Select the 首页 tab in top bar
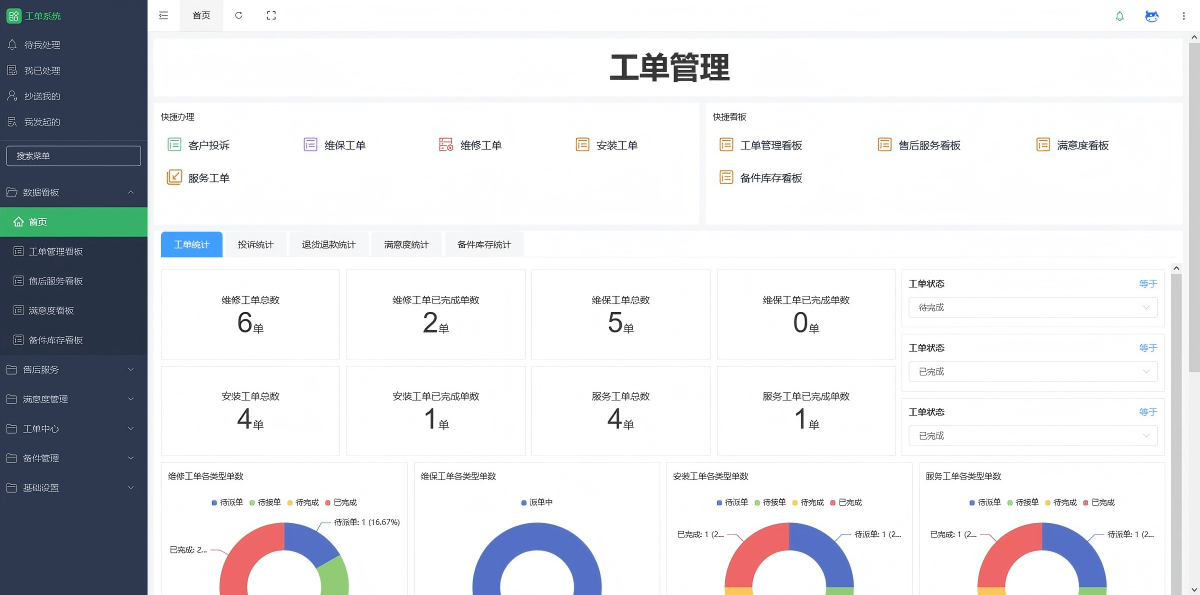 (201, 15)
